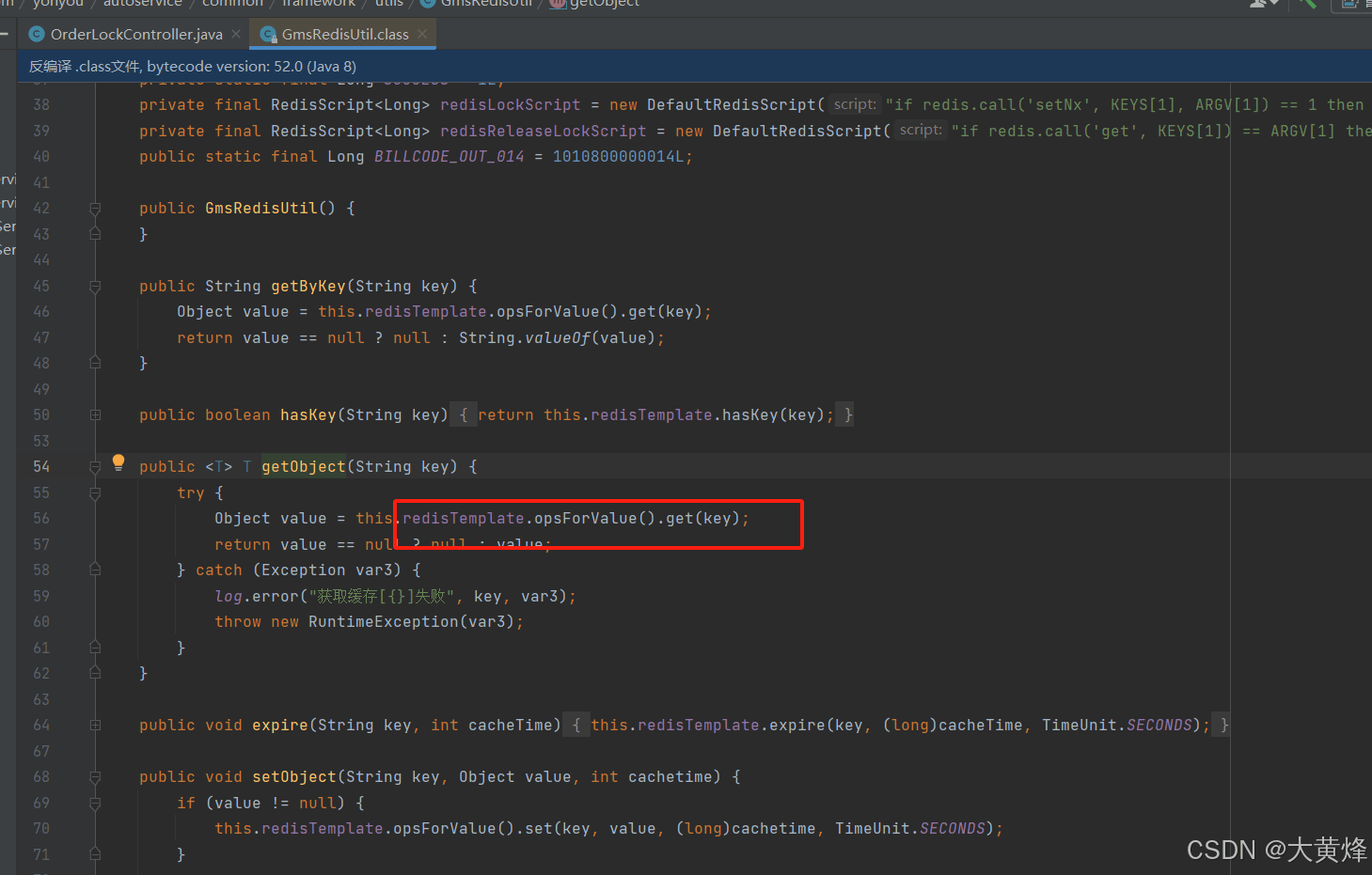Select the GmsRedisUtil.class editor tab

pos(344,35)
